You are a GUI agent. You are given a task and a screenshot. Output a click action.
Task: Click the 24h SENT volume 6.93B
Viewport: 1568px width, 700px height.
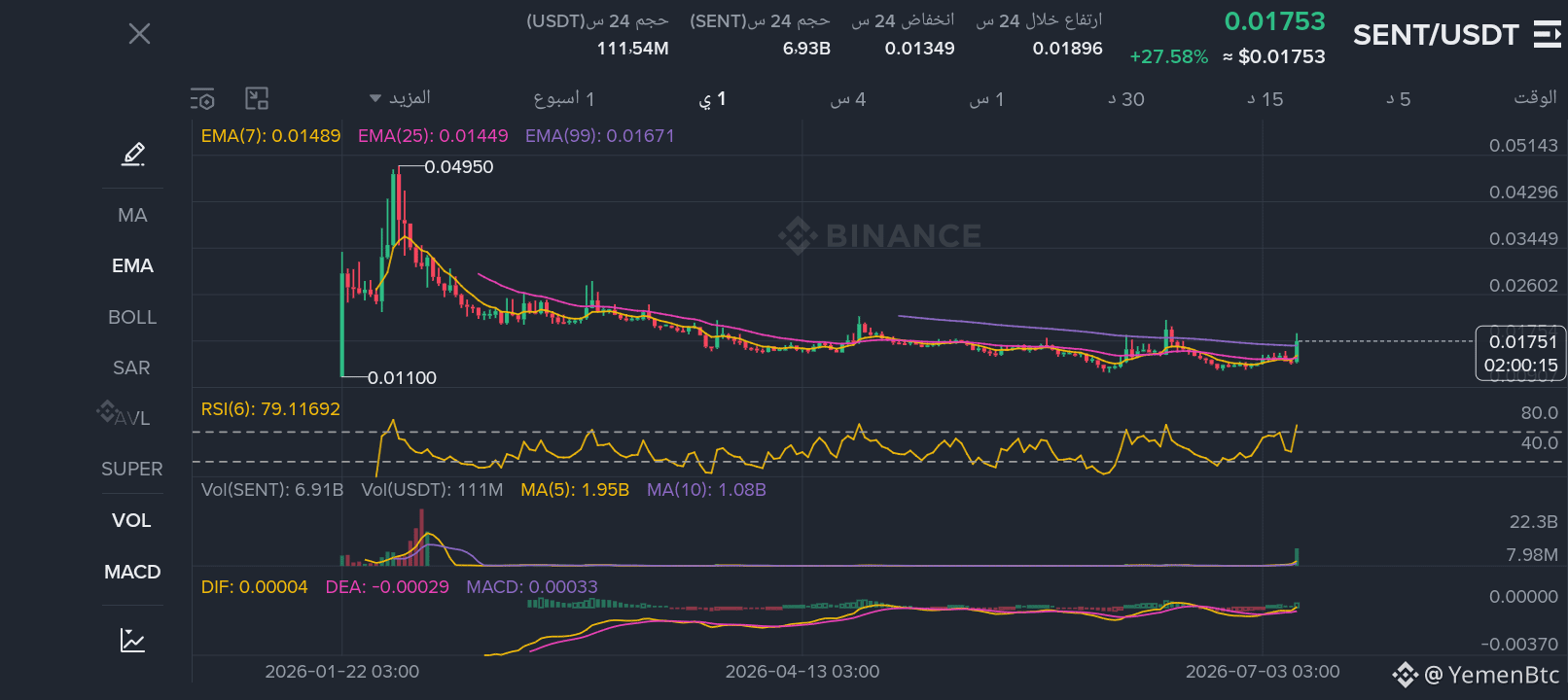point(806,49)
